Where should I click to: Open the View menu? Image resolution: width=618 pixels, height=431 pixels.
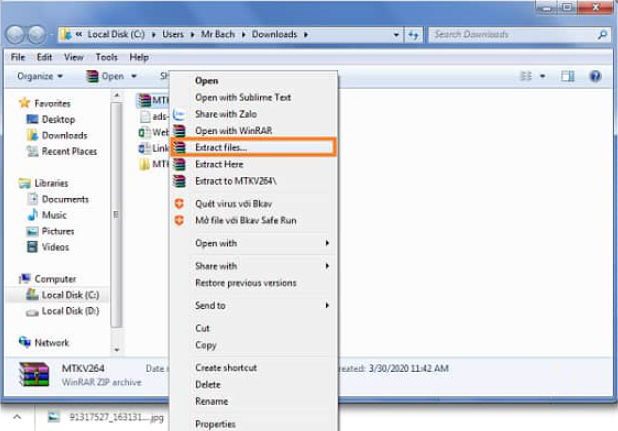tap(74, 57)
